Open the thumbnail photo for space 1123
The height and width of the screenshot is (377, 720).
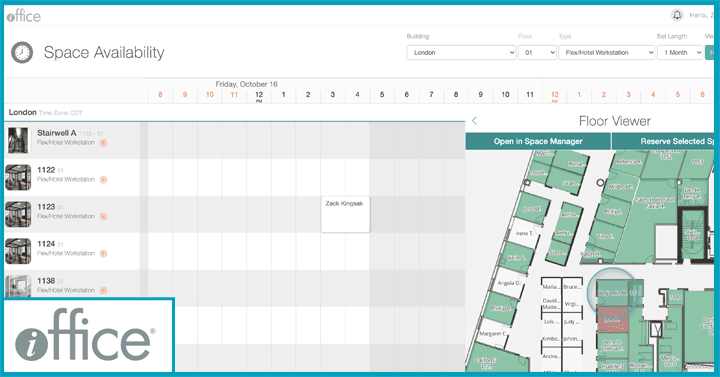click(18, 214)
